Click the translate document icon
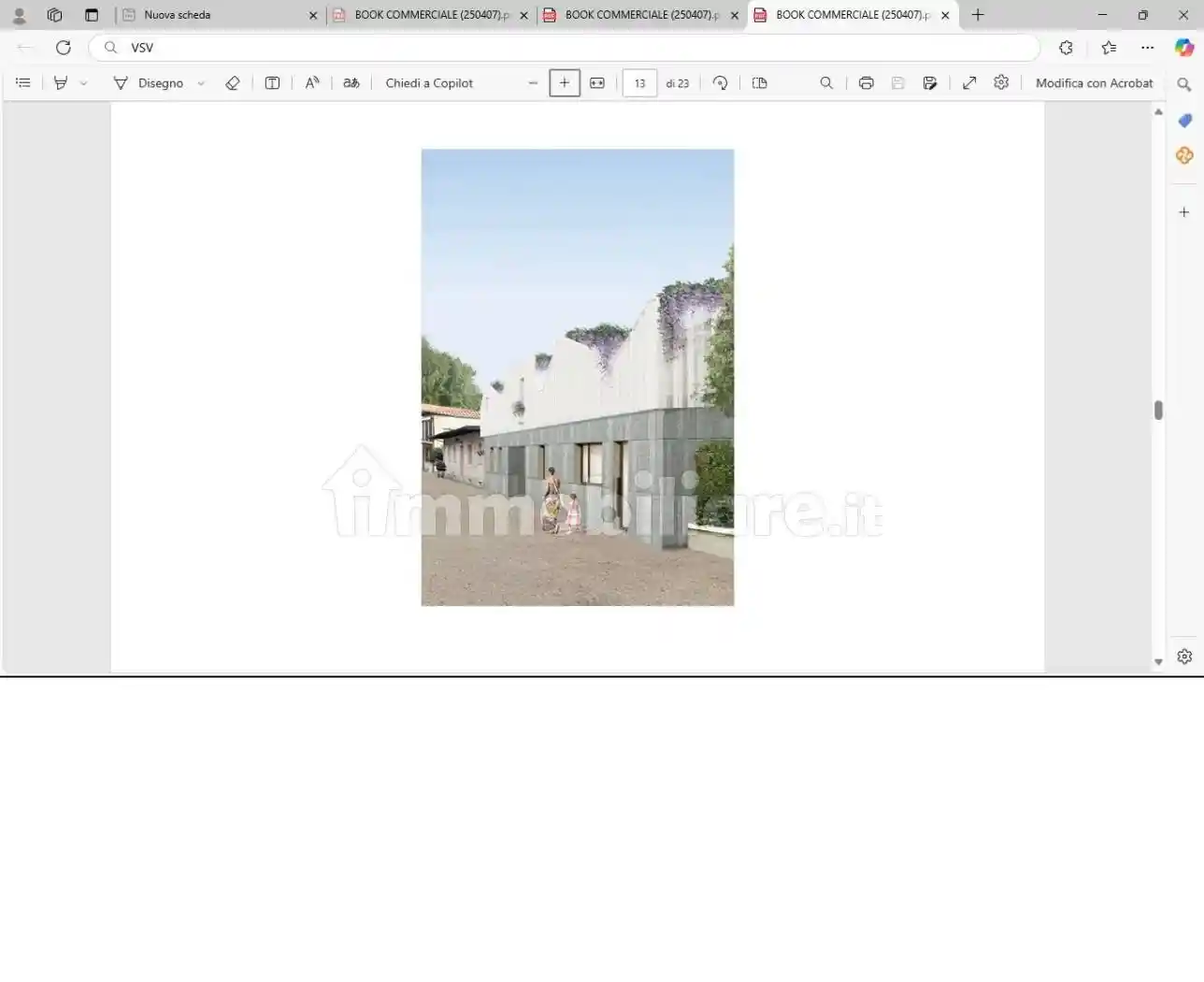Viewport: 1204px width, 982px height. (351, 83)
